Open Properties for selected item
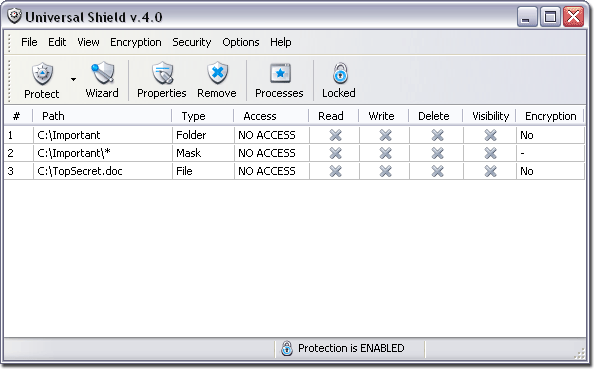Screen dimensions: 595x369 [x=162, y=80]
